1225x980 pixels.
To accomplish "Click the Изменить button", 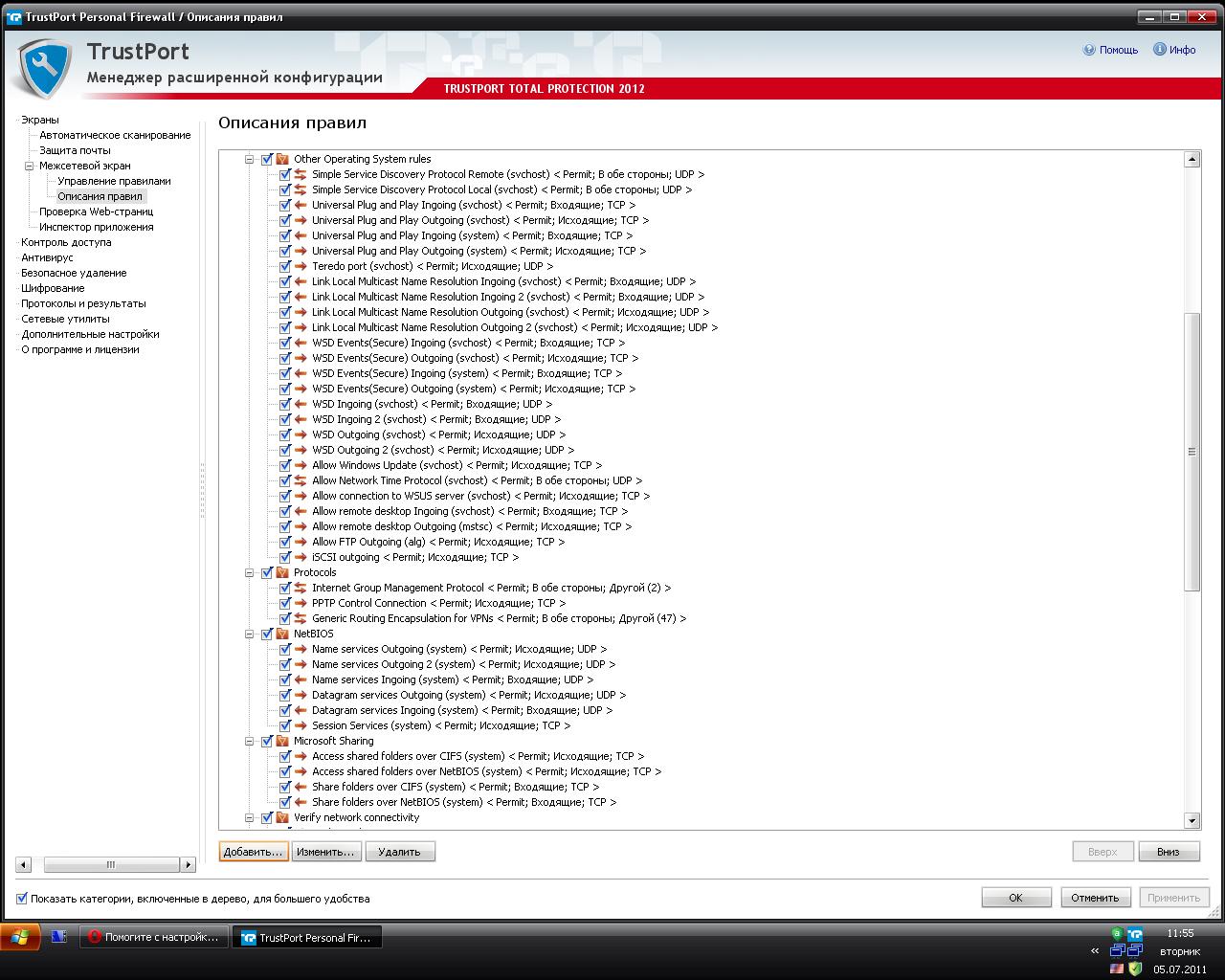I will pyautogui.click(x=325, y=852).
